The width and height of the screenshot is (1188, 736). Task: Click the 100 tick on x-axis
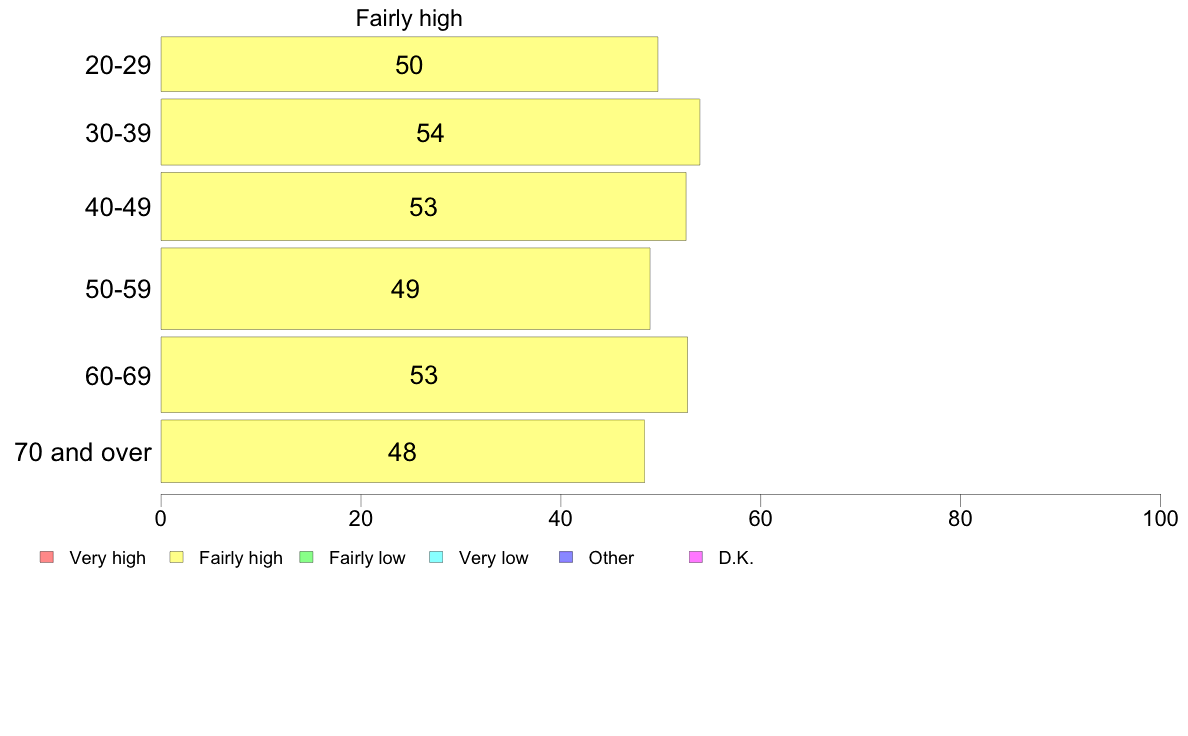click(1160, 518)
